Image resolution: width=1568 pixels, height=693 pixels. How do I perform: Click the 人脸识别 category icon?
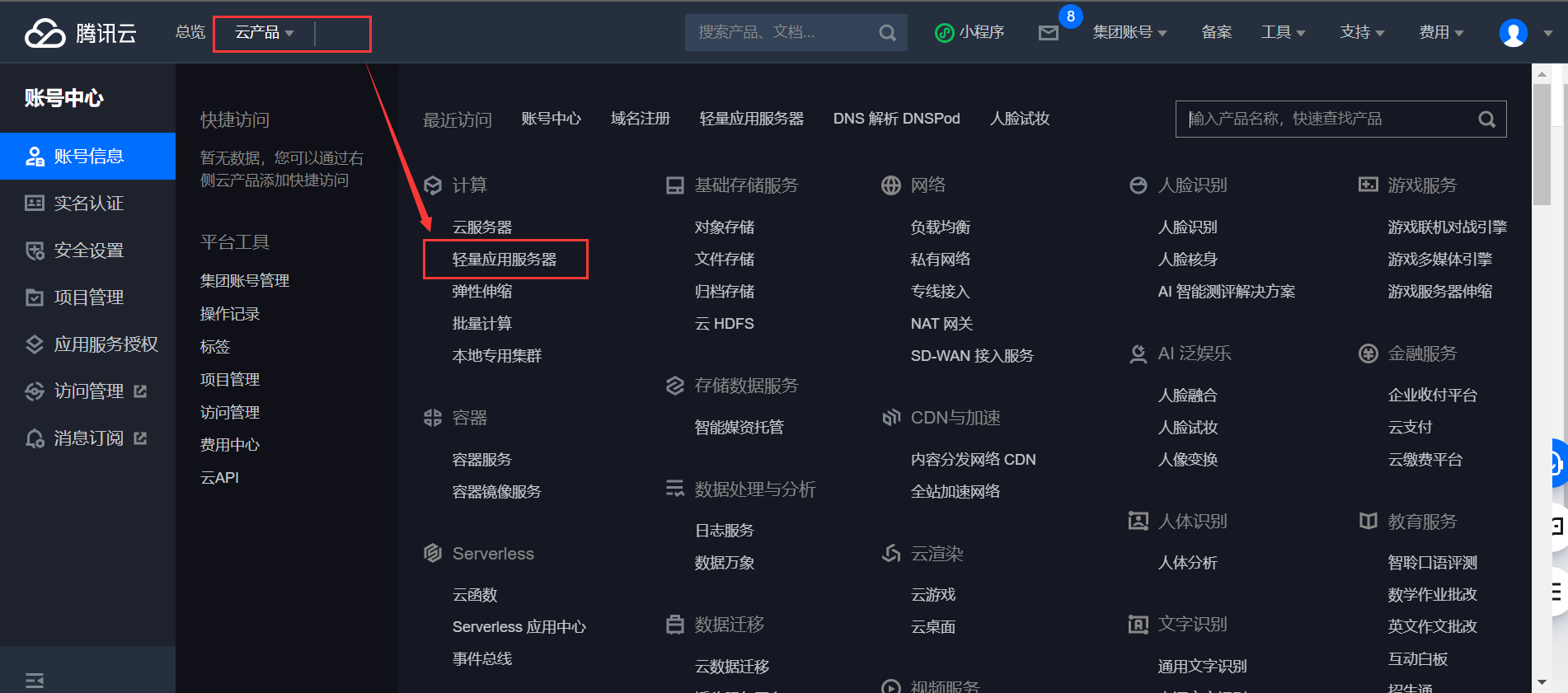1138,185
